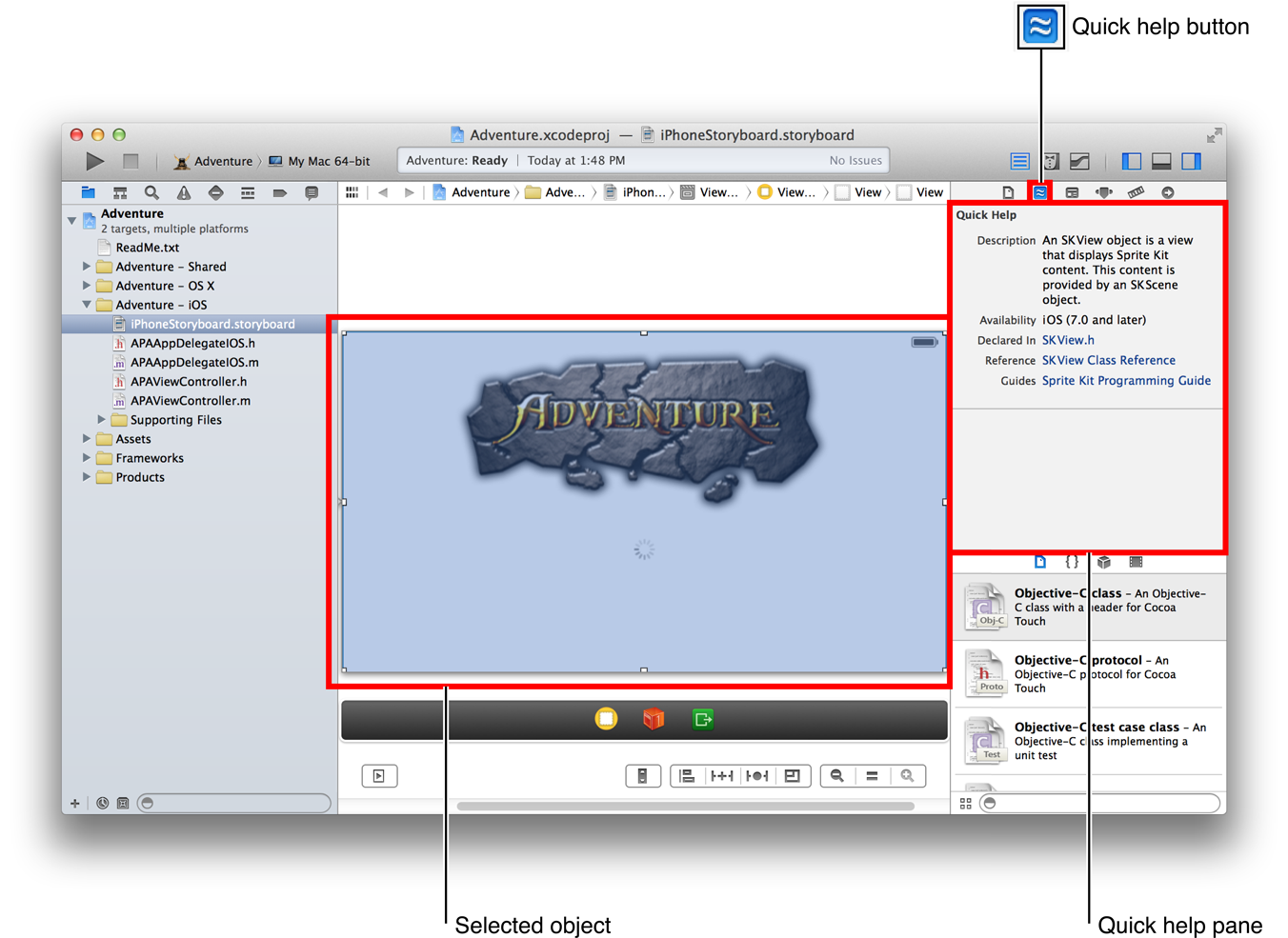The width and height of the screenshot is (1288, 938).
Task: Zoom in the storyboard canvas
Action: (x=907, y=776)
